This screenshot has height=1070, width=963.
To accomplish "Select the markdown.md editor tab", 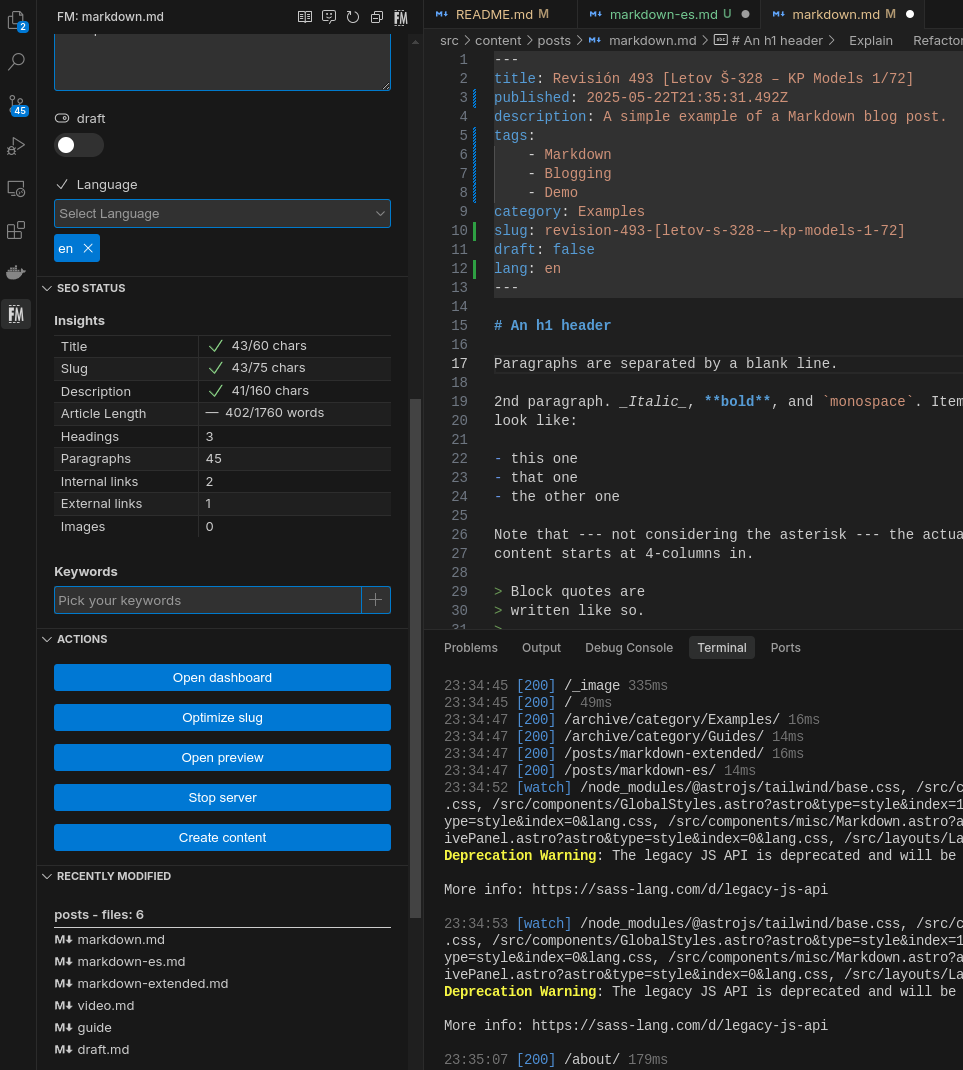I will [844, 14].
